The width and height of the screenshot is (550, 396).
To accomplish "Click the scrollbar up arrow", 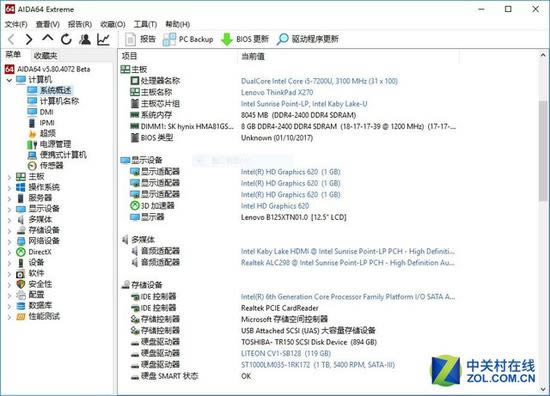I will tap(543, 55).
